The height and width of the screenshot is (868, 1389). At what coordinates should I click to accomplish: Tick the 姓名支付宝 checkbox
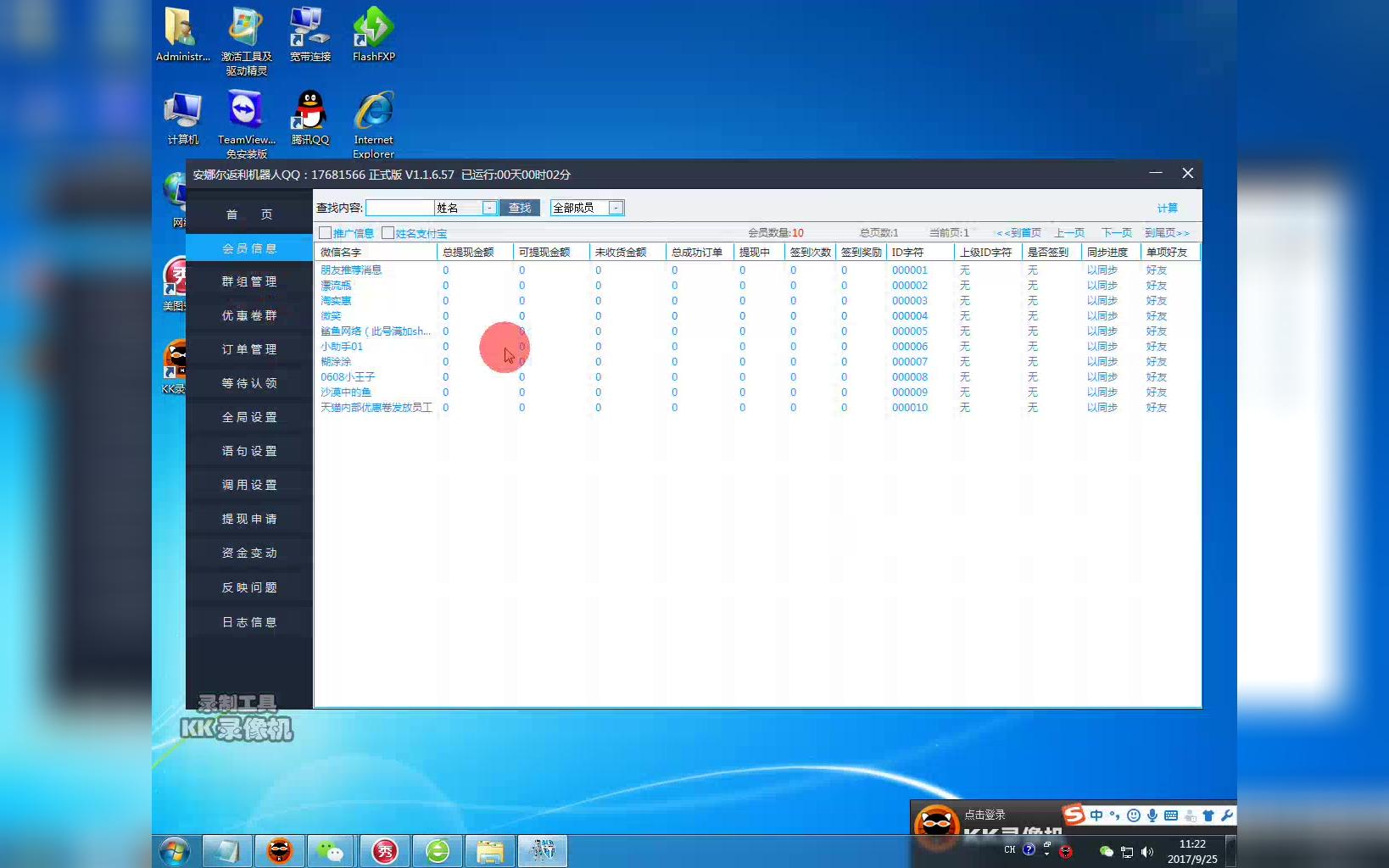[388, 232]
